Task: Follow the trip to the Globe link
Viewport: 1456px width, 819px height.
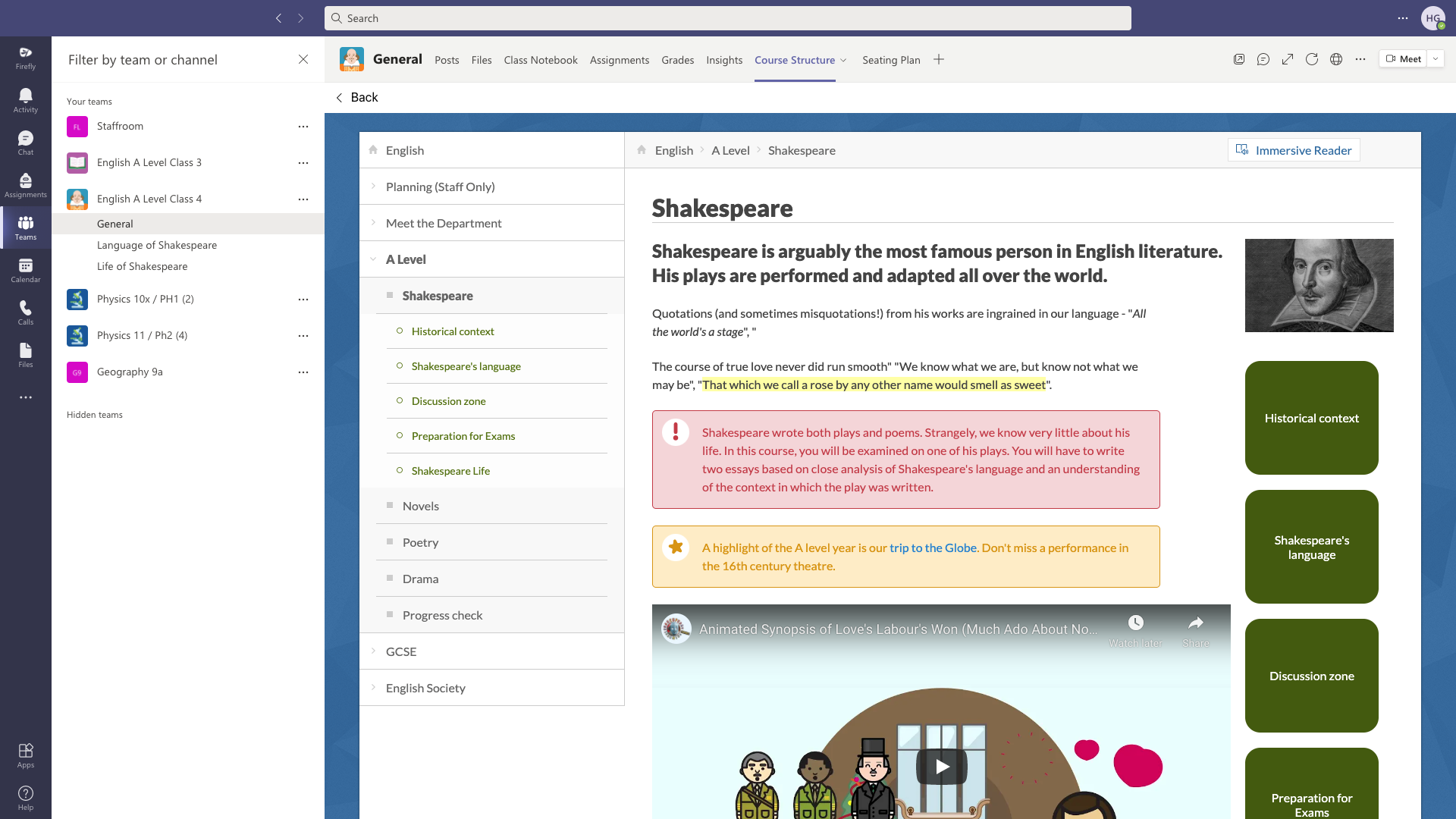Action: [x=933, y=548]
